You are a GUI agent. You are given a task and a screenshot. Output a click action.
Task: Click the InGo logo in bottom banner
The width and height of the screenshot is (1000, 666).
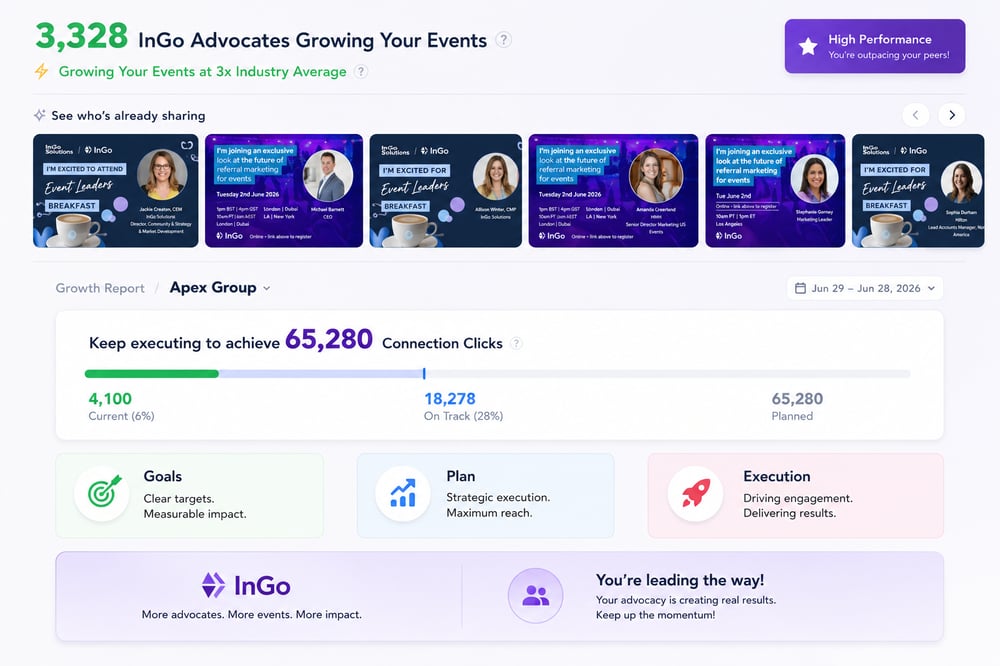pos(246,586)
